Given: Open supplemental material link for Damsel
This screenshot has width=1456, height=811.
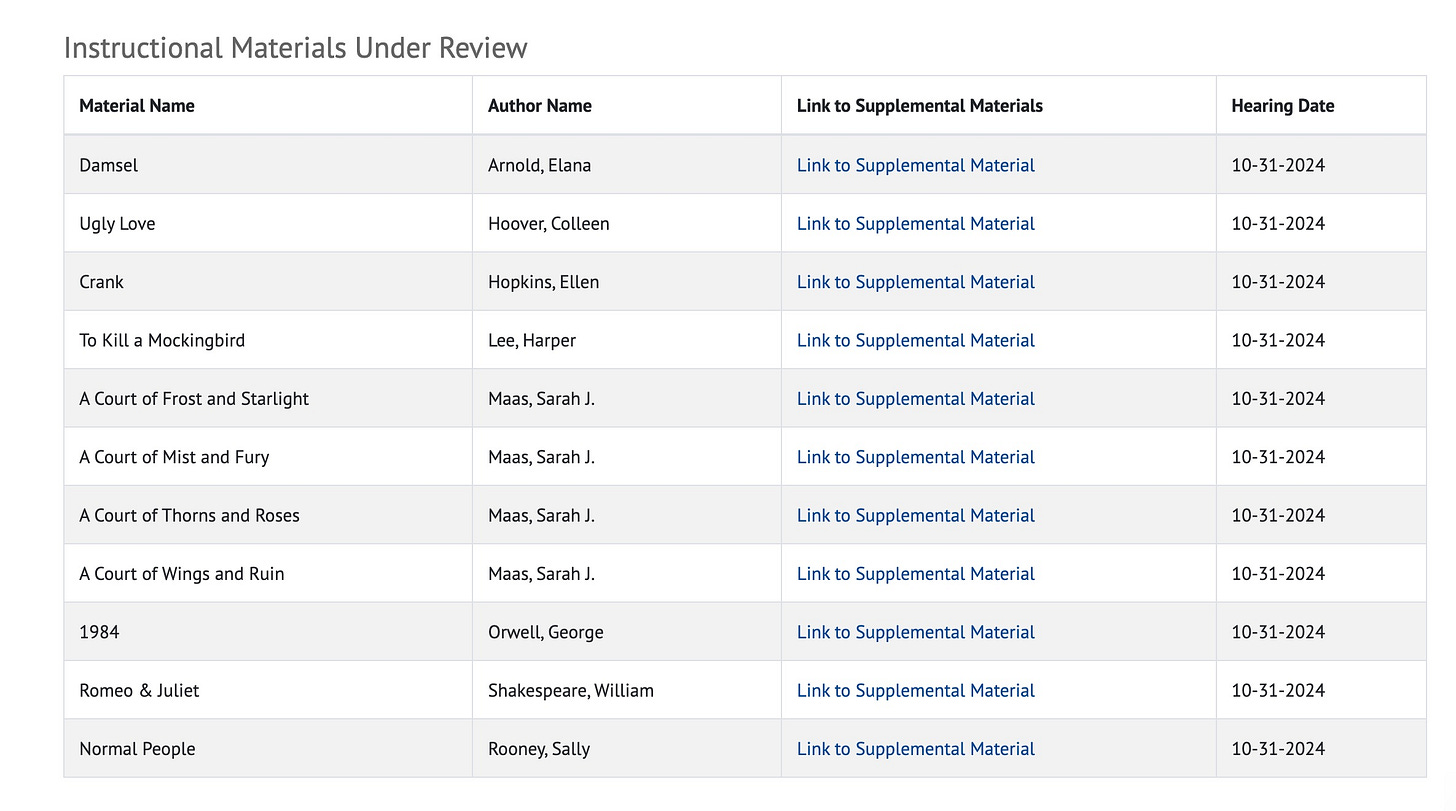Looking at the screenshot, I should point(915,165).
